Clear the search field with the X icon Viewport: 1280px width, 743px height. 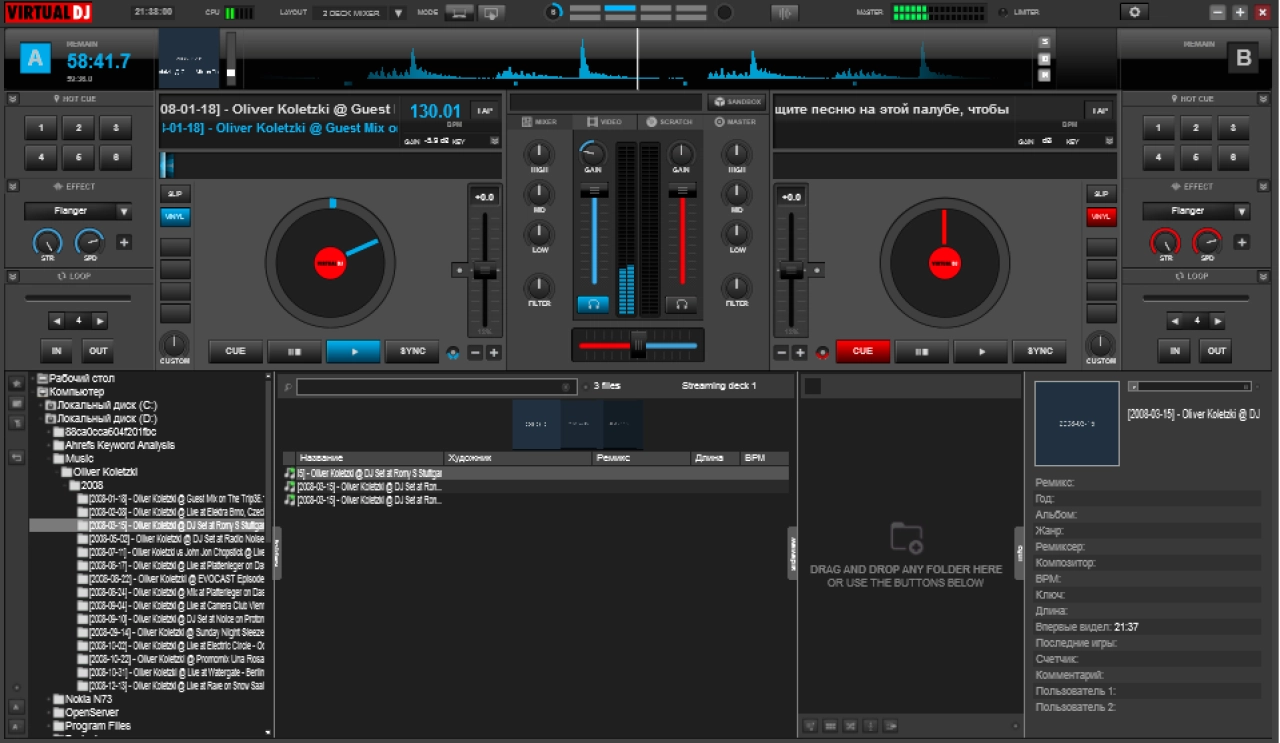coord(566,386)
